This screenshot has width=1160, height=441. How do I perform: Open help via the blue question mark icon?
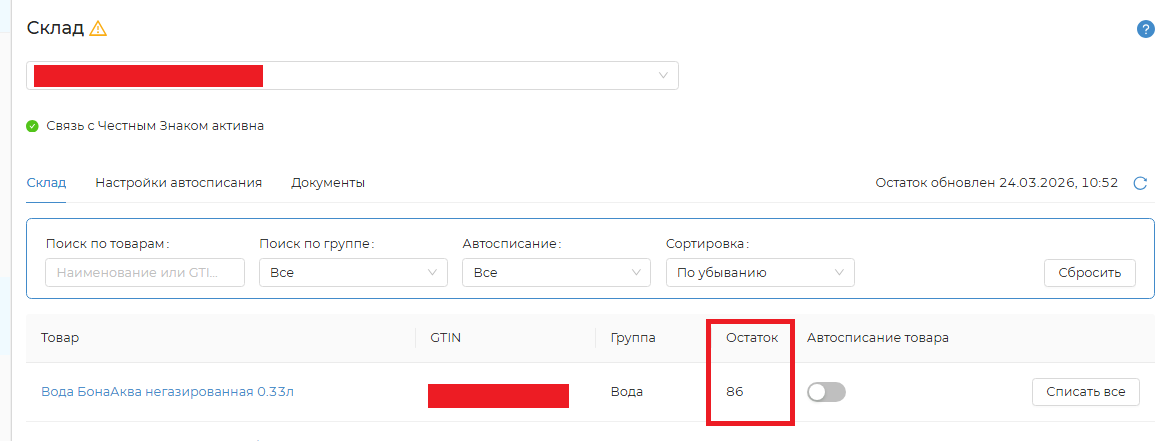coord(1146,29)
